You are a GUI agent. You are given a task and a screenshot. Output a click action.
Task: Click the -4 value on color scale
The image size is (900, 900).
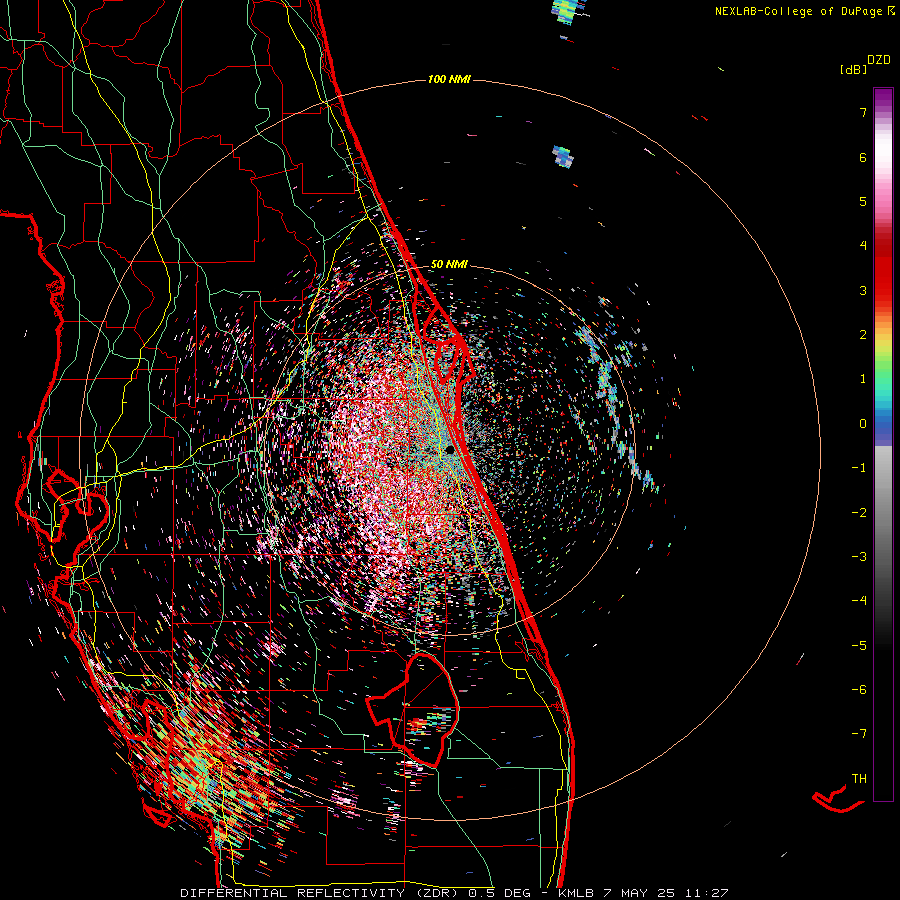pyautogui.click(x=859, y=601)
